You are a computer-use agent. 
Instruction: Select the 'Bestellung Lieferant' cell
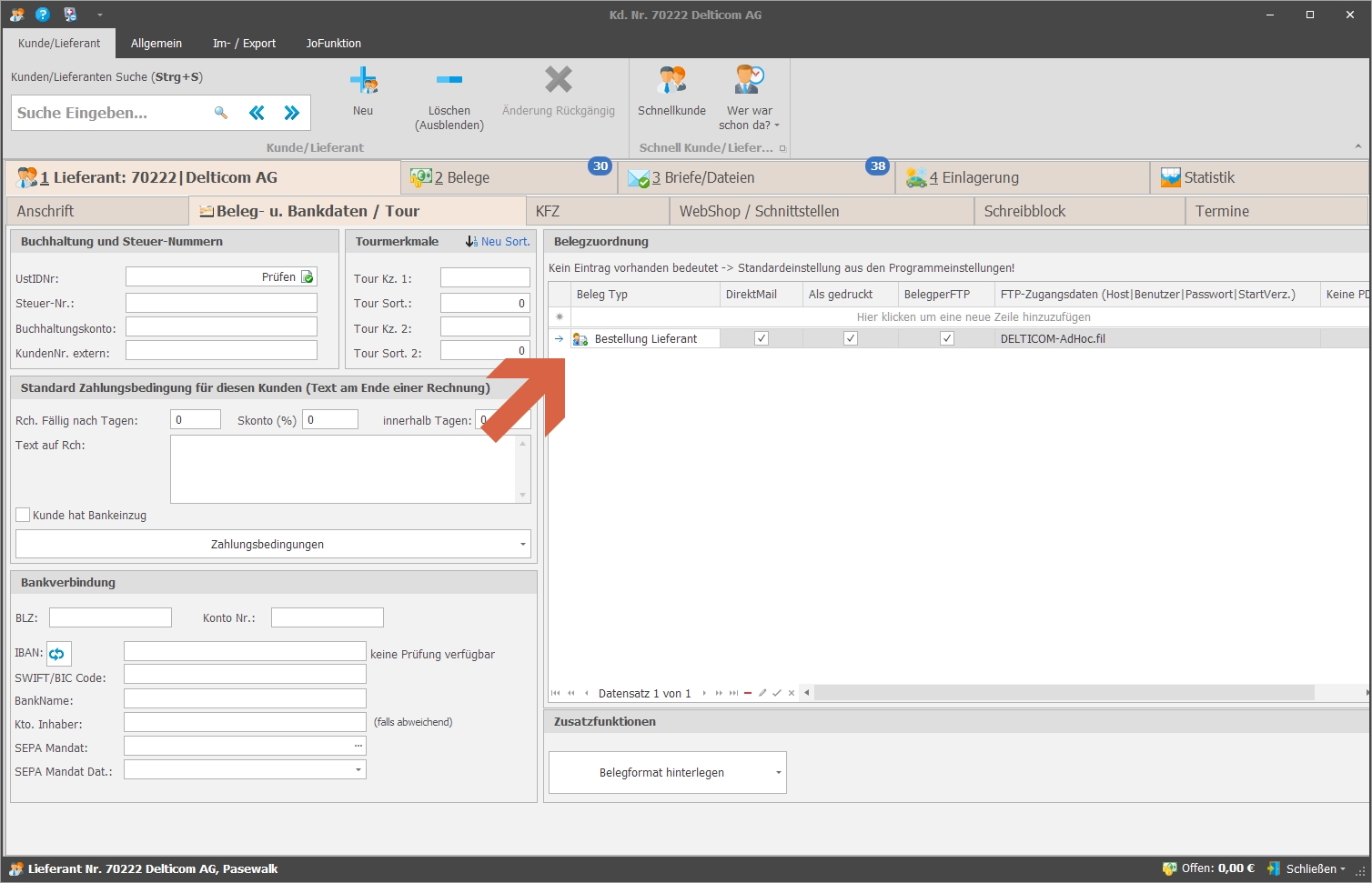point(645,338)
